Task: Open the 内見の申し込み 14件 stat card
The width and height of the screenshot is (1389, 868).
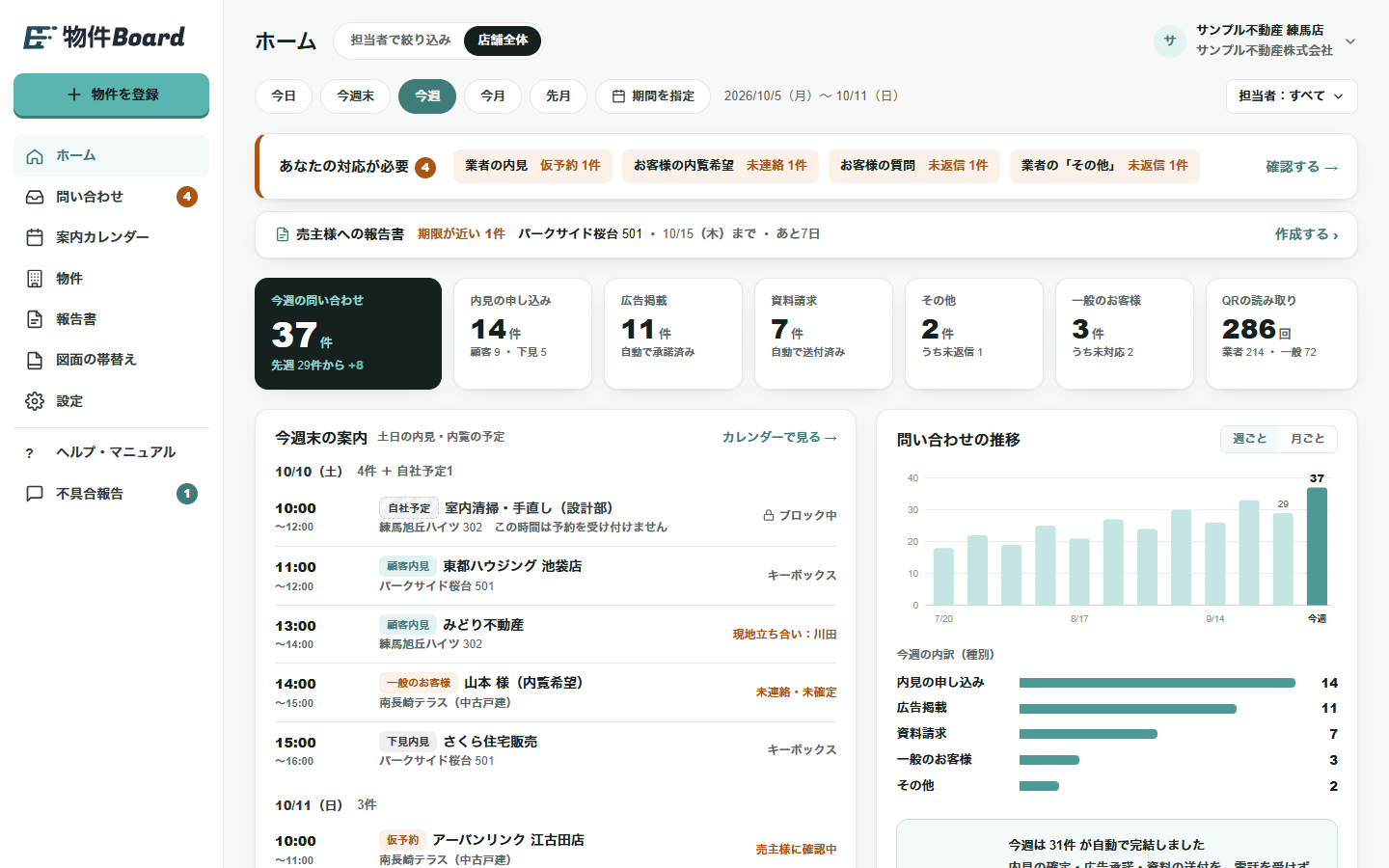Action: click(x=523, y=334)
